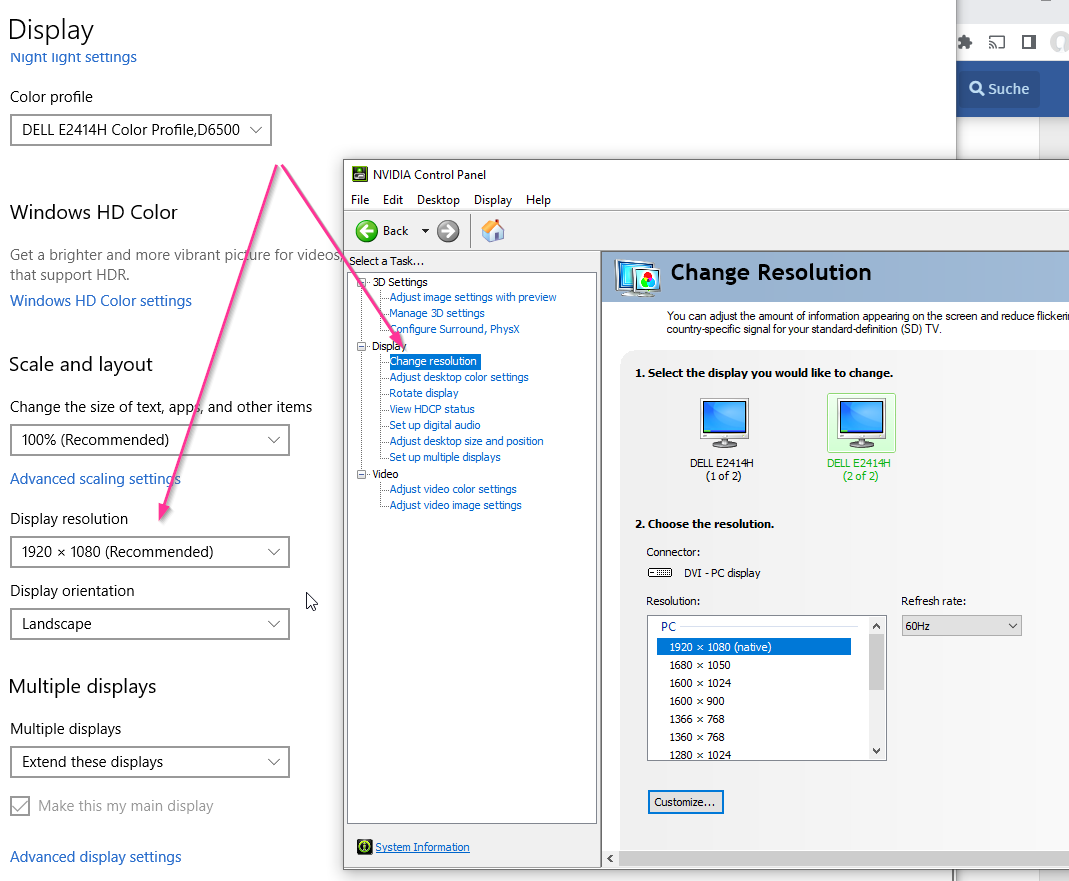Select Adjust desktop size and position
Viewport: 1069px width, 881px height.
[x=466, y=441]
